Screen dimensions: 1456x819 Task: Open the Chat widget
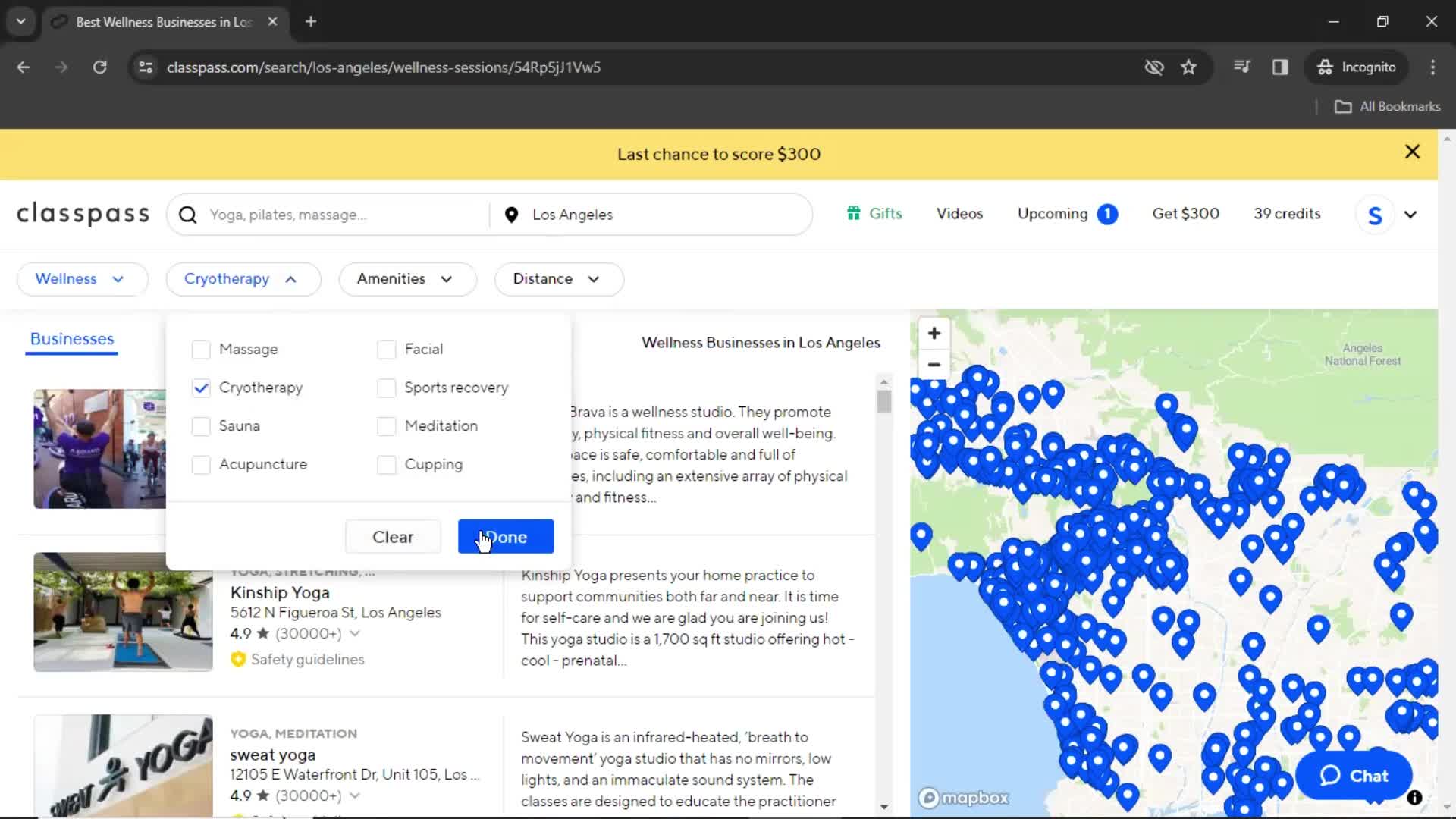1354,776
